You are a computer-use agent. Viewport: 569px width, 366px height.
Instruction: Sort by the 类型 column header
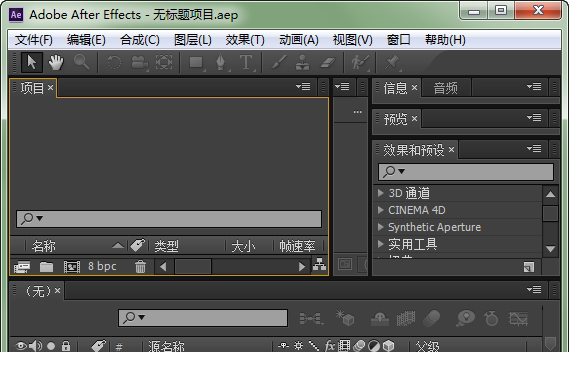click(x=167, y=246)
